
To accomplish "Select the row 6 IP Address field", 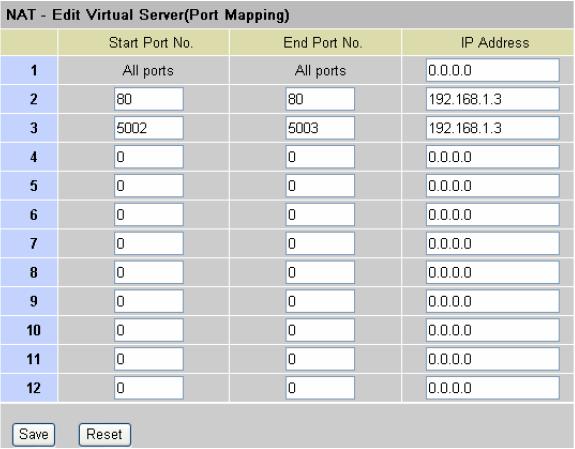I will point(492,215).
